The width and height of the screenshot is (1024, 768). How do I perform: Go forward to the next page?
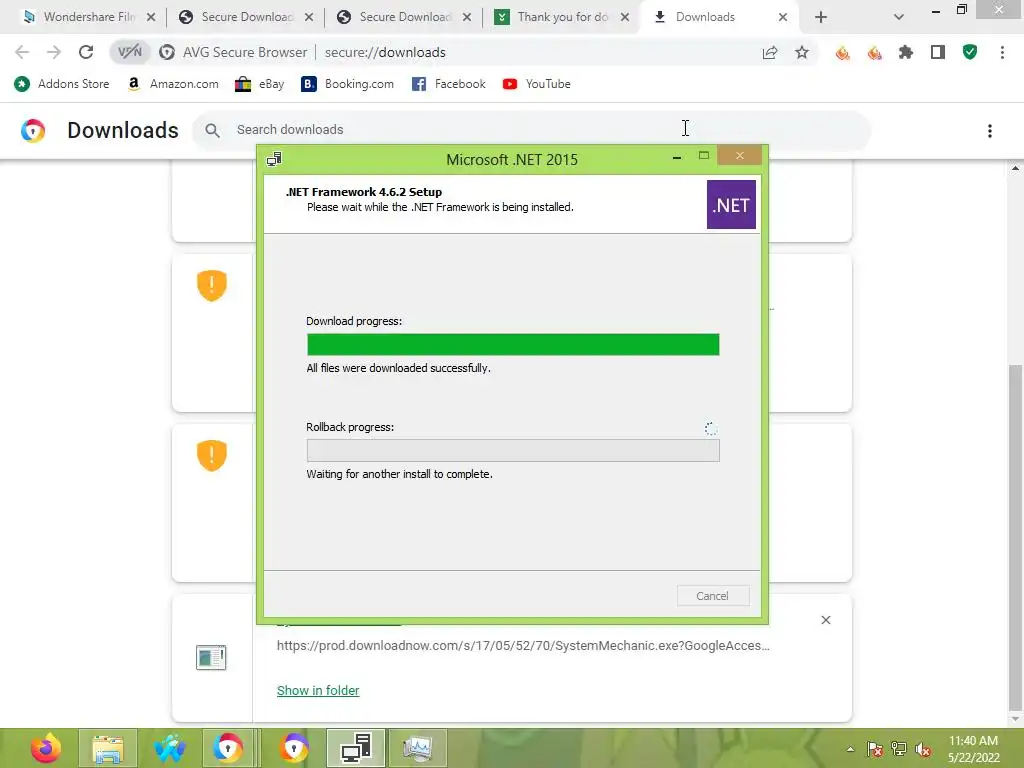[x=54, y=52]
